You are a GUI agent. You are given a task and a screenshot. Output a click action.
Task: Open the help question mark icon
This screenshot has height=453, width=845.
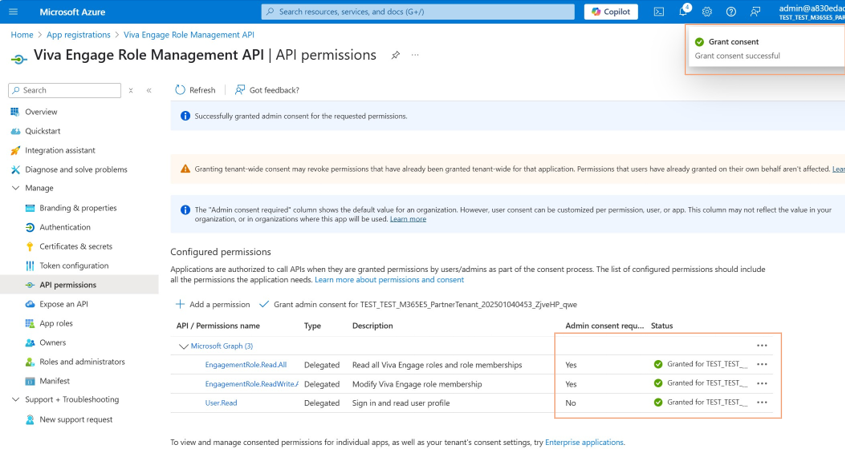point(731,11)
